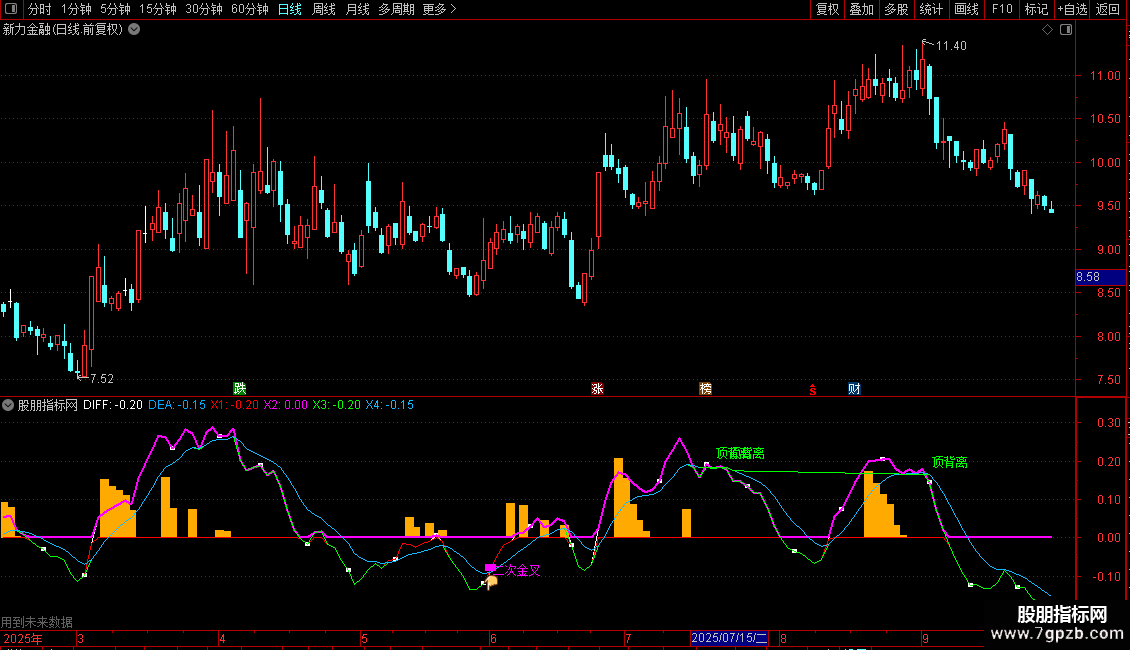1130x650 pixels.
Task: Open F10 company info
Action: coord(1002,9)
